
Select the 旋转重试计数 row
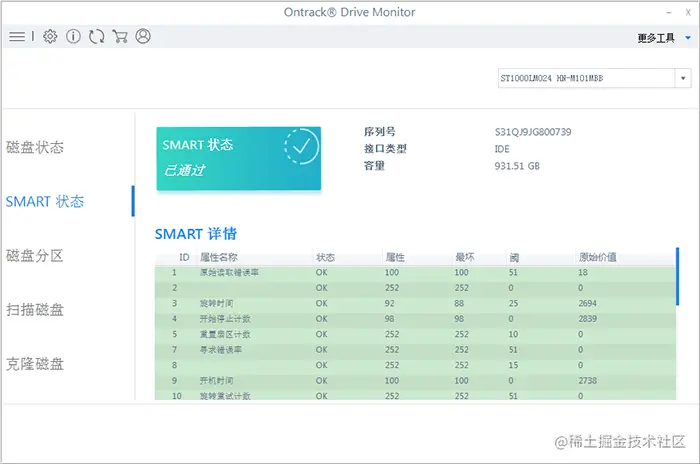click(x=415, y=396)
